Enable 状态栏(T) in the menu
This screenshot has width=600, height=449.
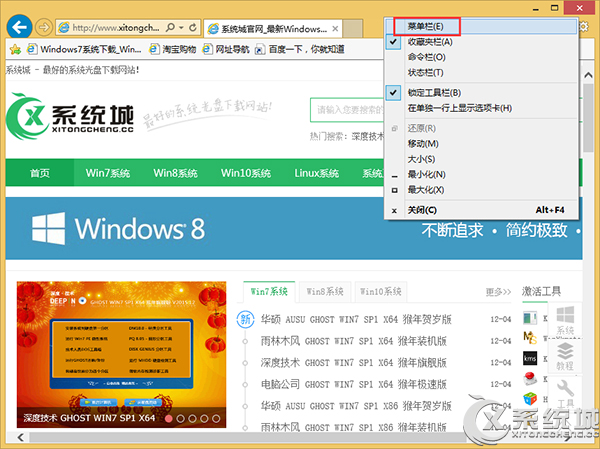[x=481, y=72]
